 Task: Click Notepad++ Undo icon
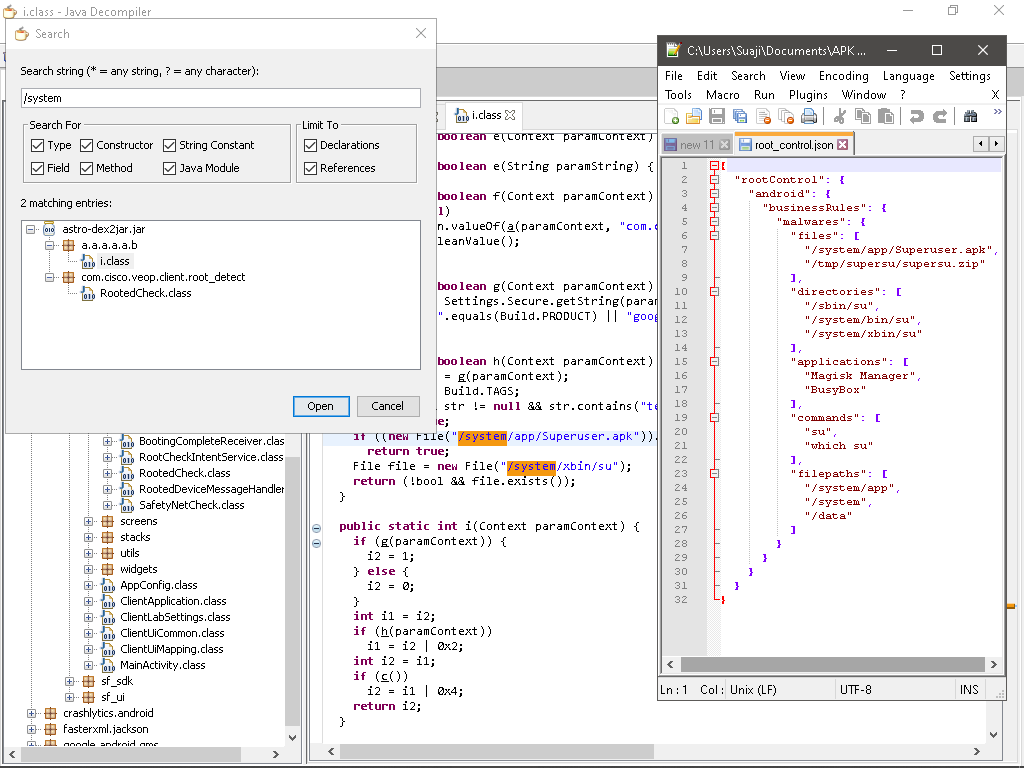click(917, 117)
